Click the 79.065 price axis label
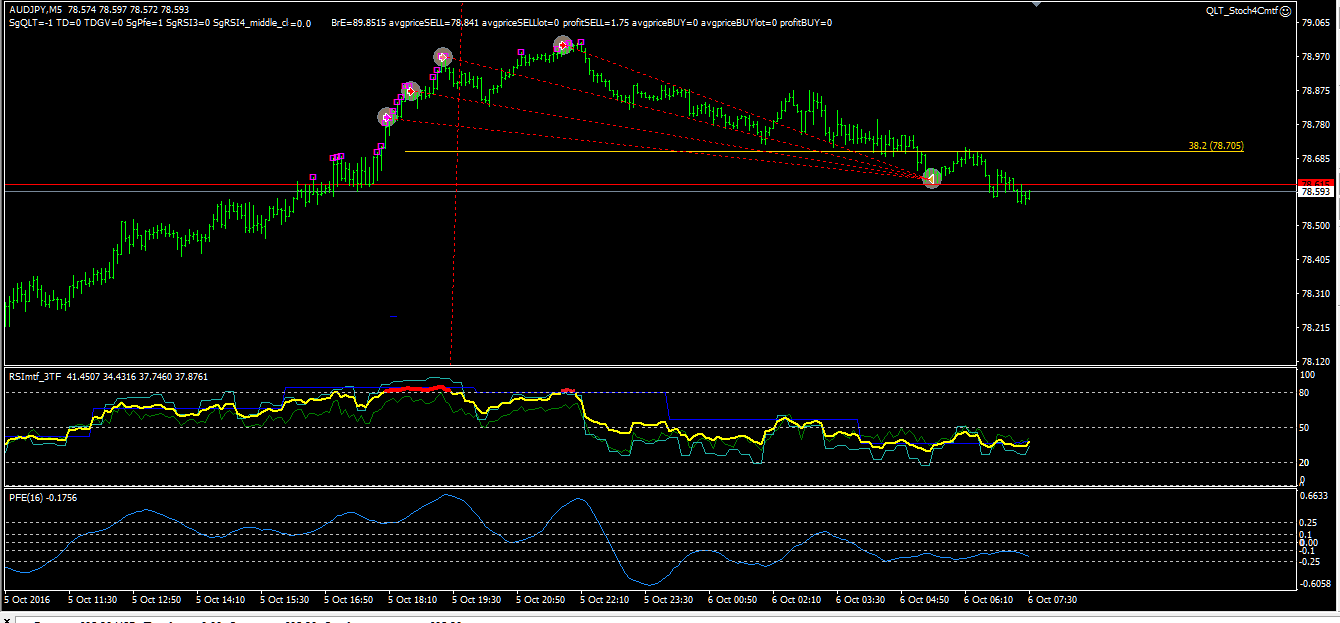Screen dimensions: 1340x623 coord(1315,22)
